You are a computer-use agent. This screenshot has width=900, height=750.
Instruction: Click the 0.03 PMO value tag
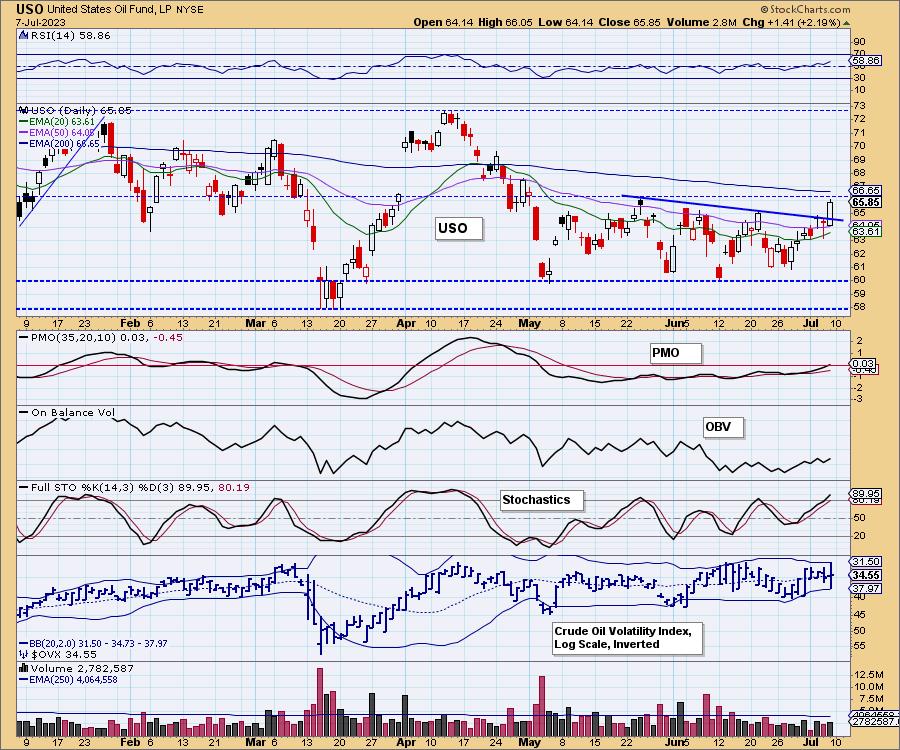(863, 363)
